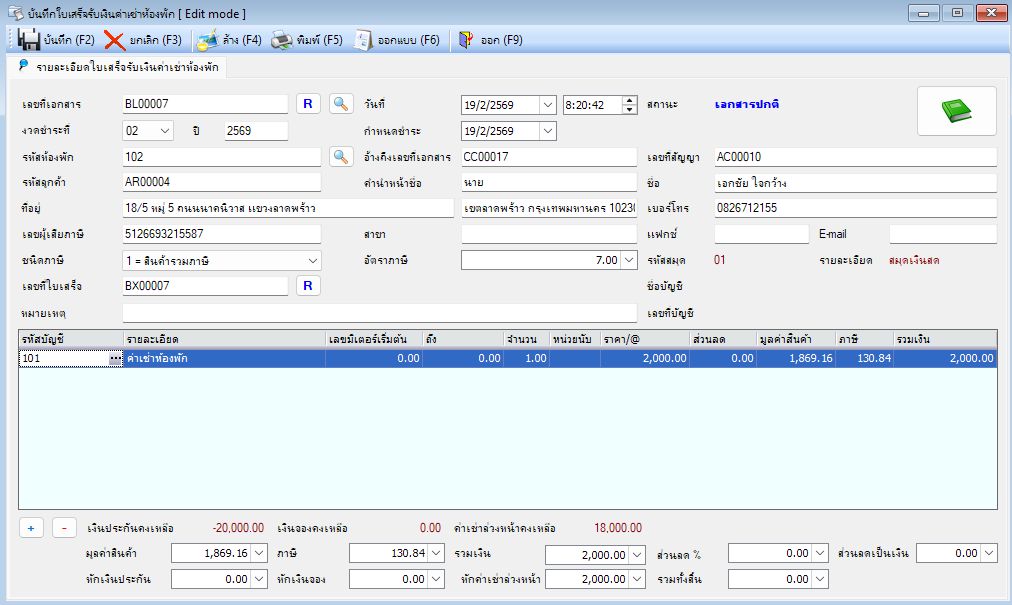Click the green book icon button
1012x605 pixels.
click(x=956, y=111)
